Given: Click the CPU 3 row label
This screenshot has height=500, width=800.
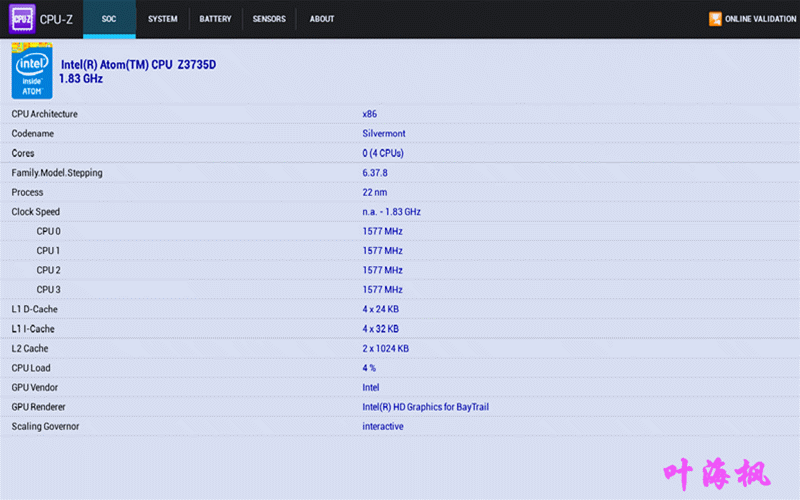Looking at the screenshot, I should coord(48,289).
